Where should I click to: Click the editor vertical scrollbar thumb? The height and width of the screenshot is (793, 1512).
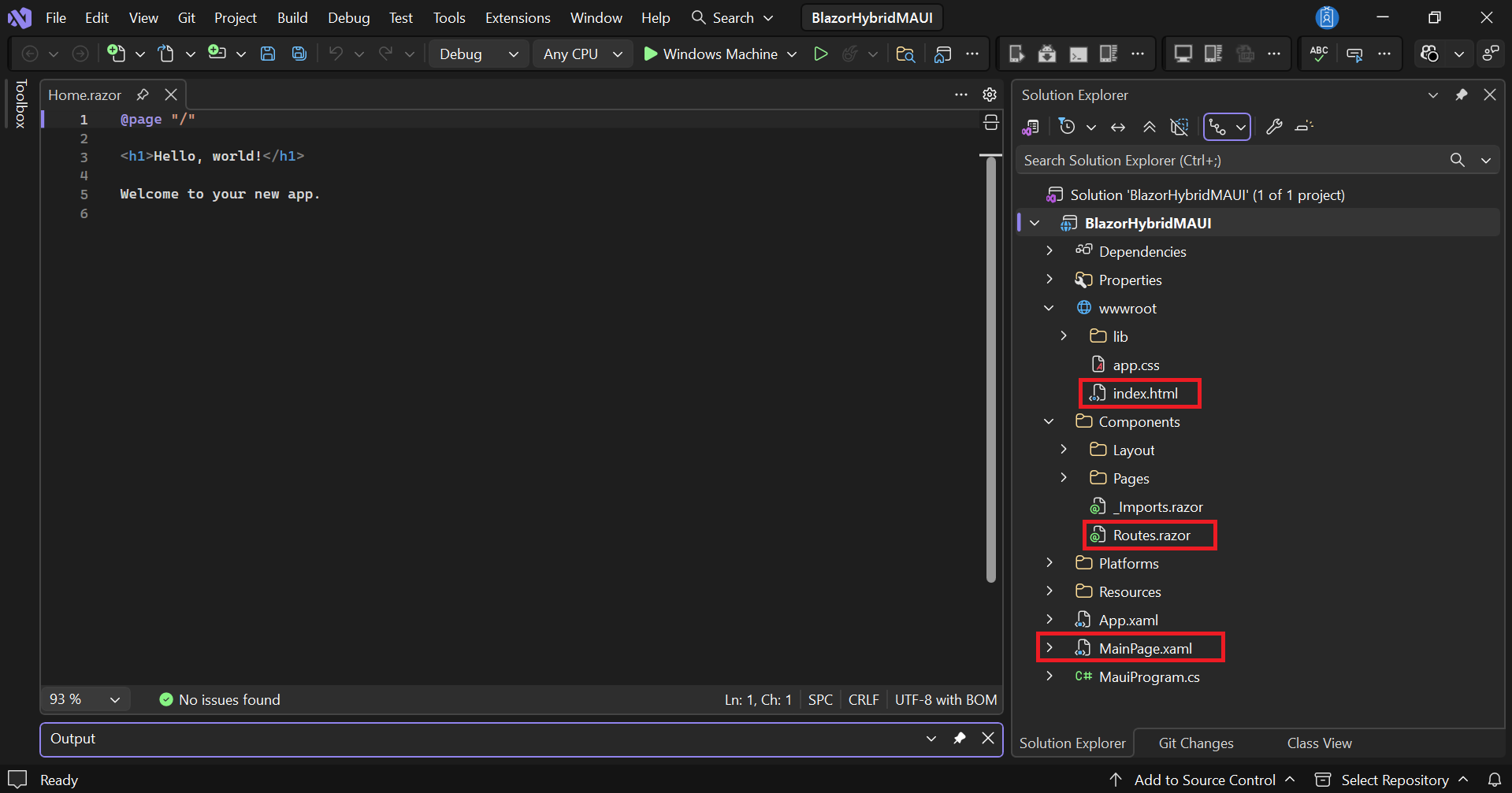click(x=991, y=370)
